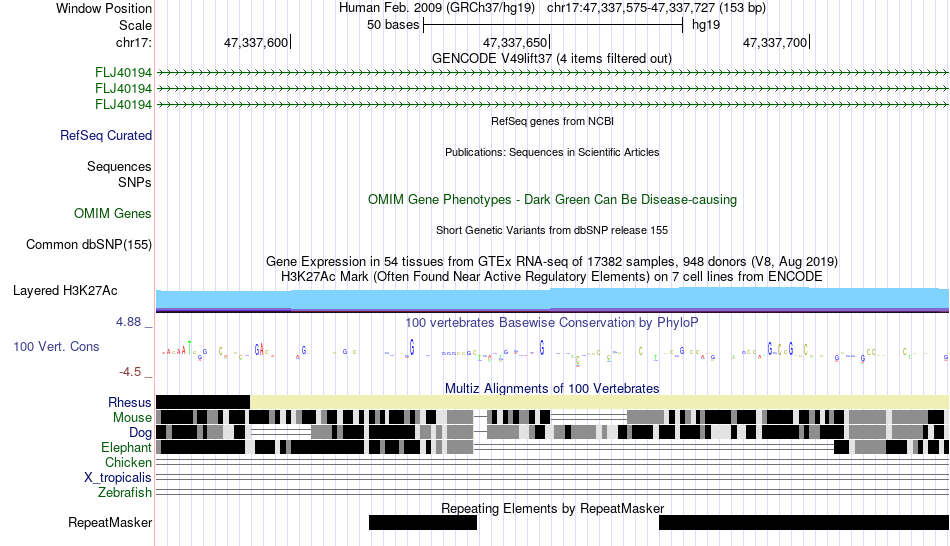Click Short Genetic Variants from dbSNP title
950x546 pixels.
552,230
